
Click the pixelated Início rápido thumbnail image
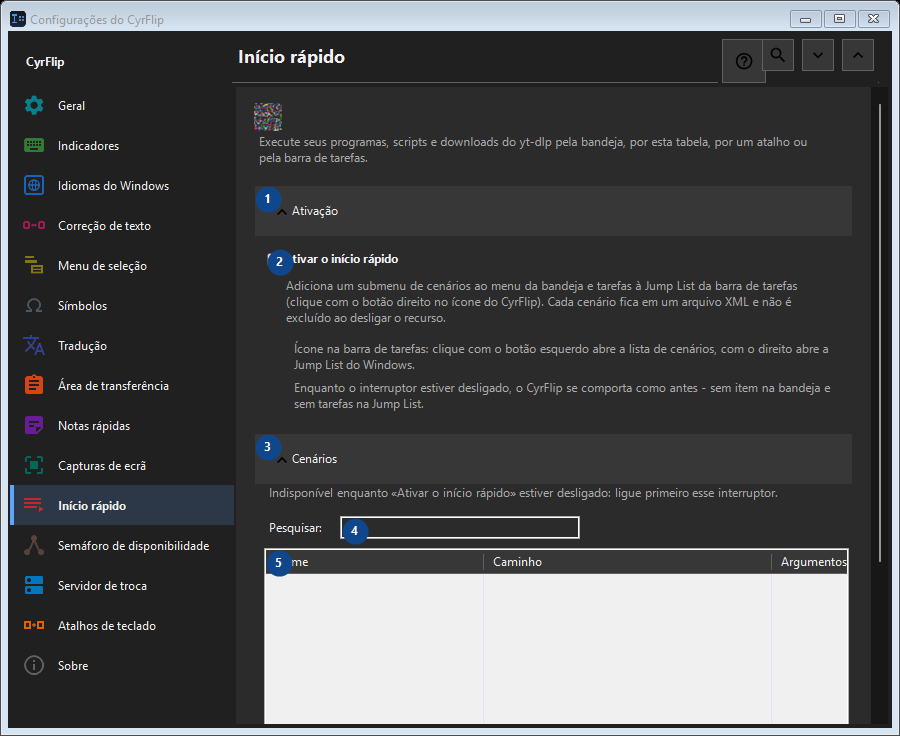pyautogui.click(x=268, y=117)
